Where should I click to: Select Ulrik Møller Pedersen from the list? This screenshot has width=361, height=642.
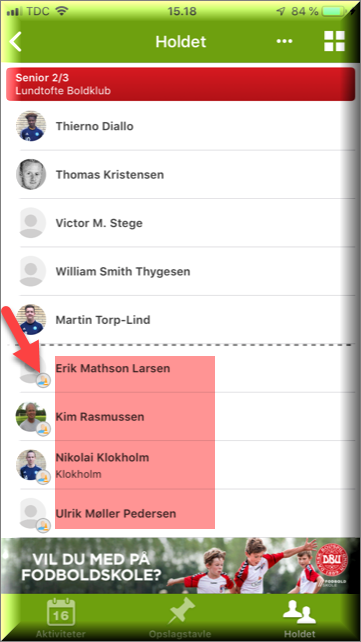click(x=180, y=513)
